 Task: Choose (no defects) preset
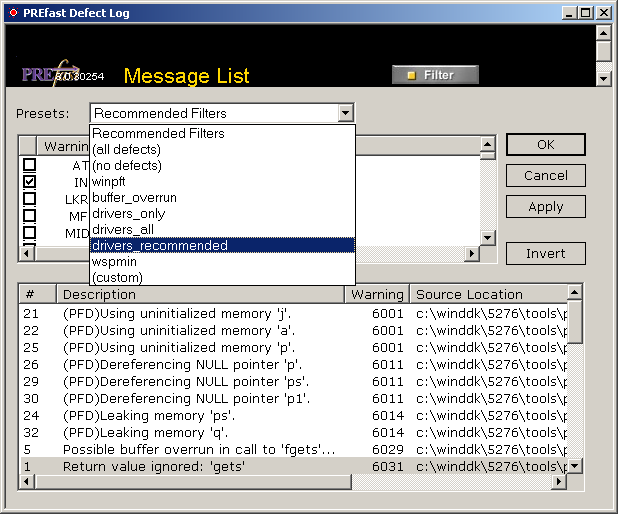222,166
